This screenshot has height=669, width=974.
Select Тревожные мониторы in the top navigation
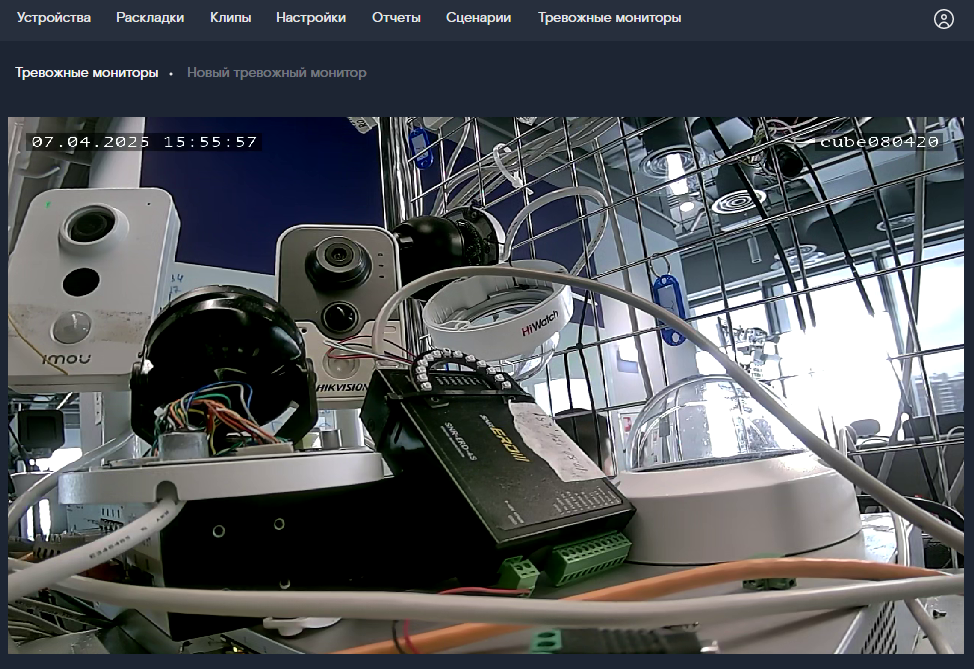tap(609, 17)
